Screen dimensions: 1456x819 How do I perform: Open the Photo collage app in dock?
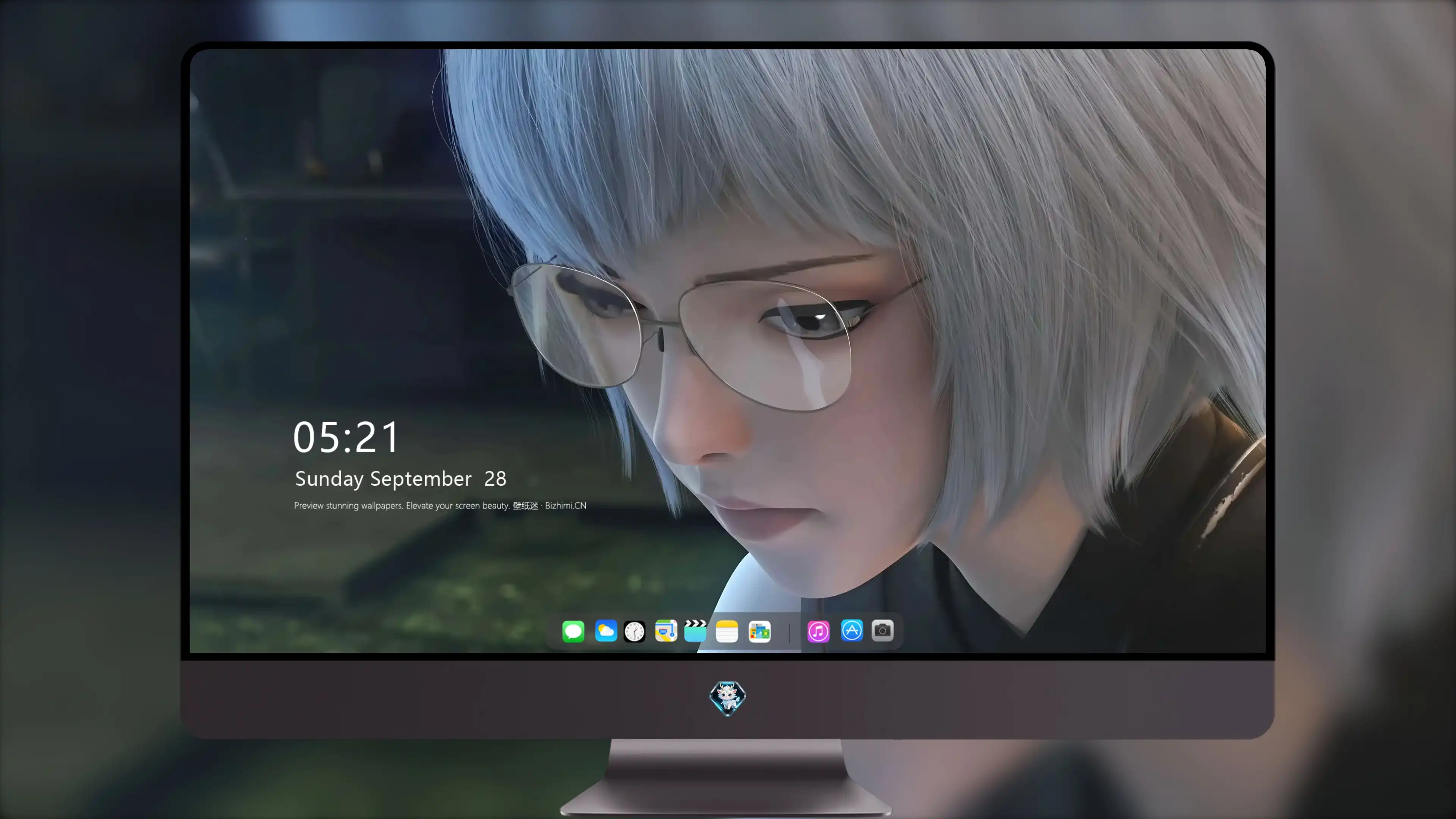759,631
